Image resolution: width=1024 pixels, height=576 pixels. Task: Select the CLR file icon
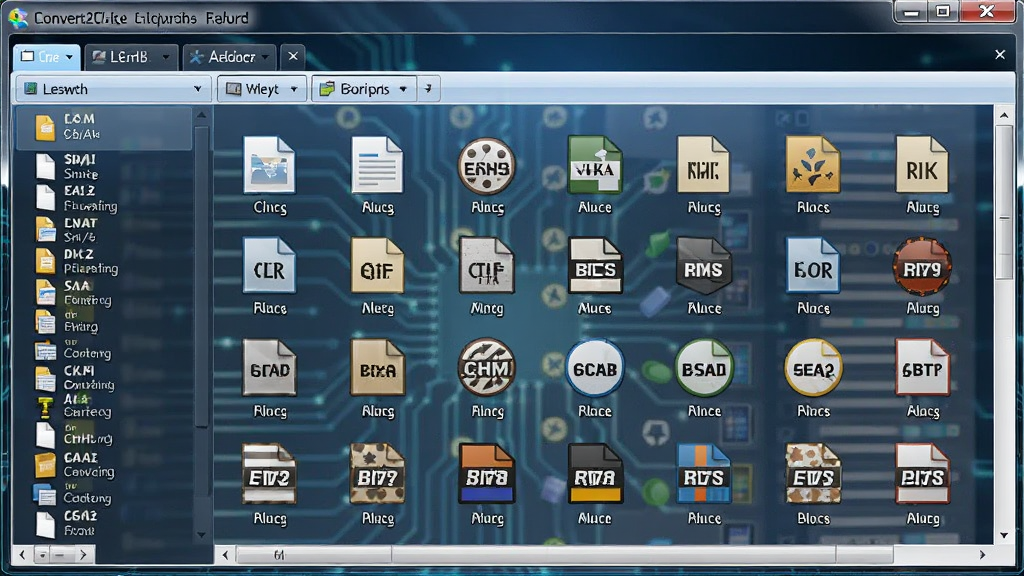click(x=269, y=265)
